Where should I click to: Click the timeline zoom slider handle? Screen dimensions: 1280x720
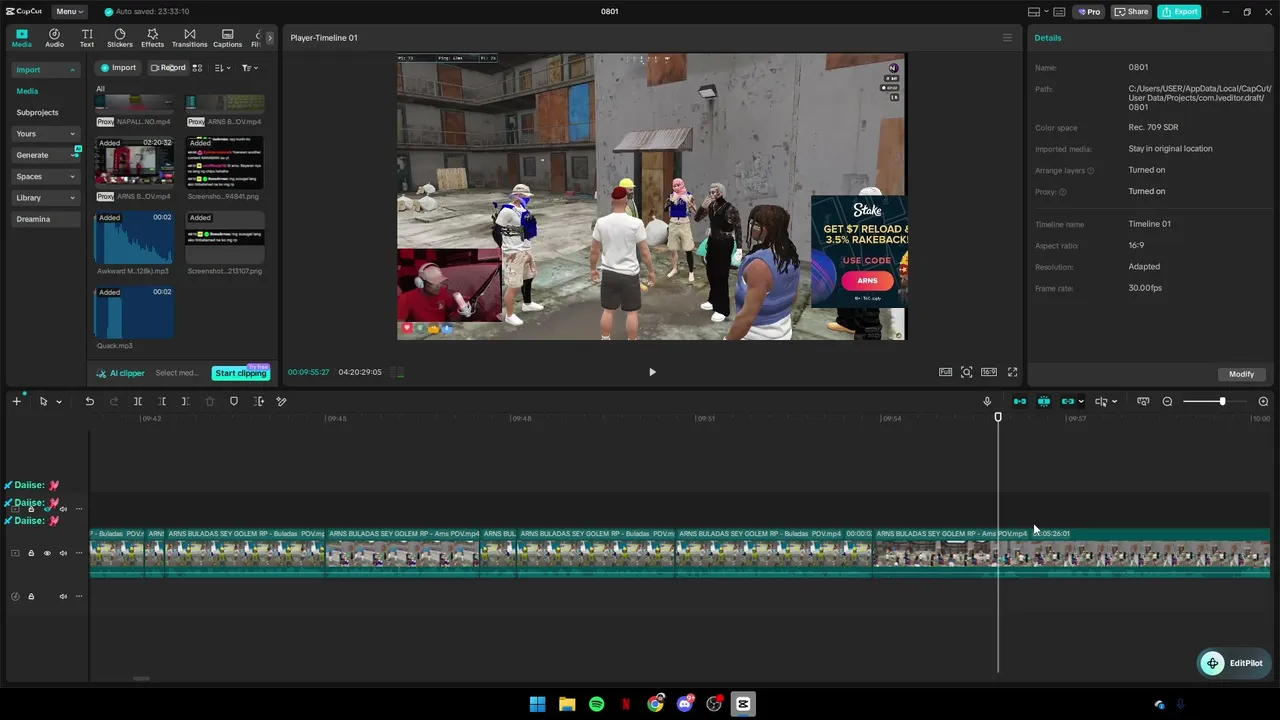pos(1222,401)
